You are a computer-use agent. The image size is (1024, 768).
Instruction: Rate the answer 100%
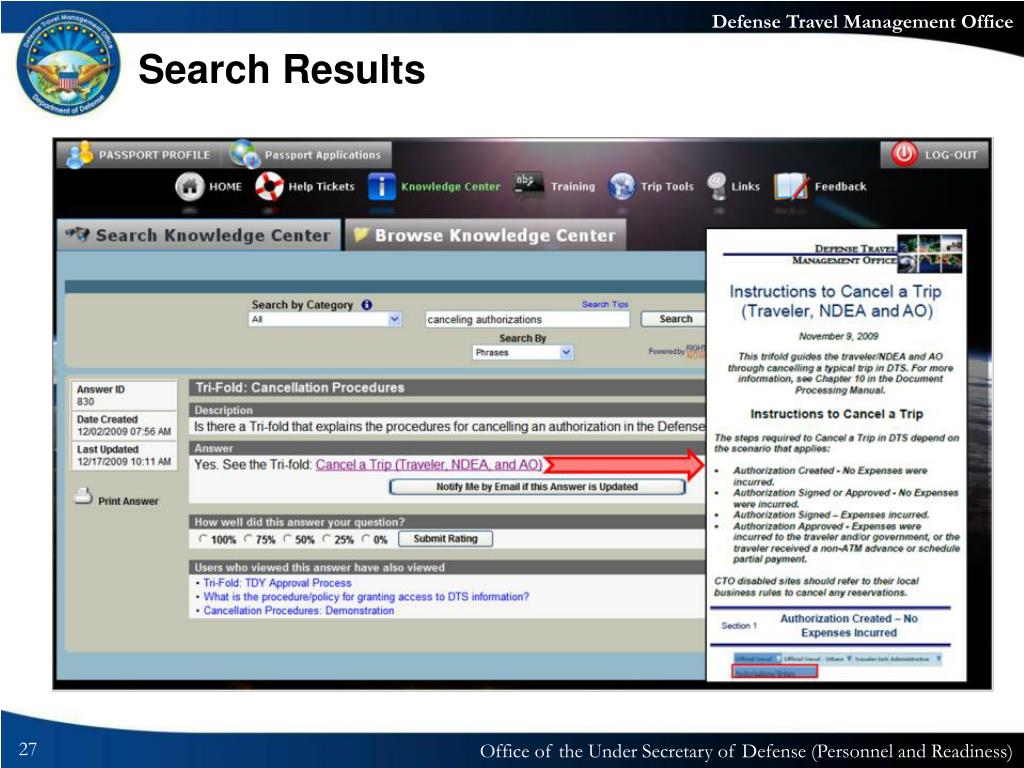[x=203, y=539]
